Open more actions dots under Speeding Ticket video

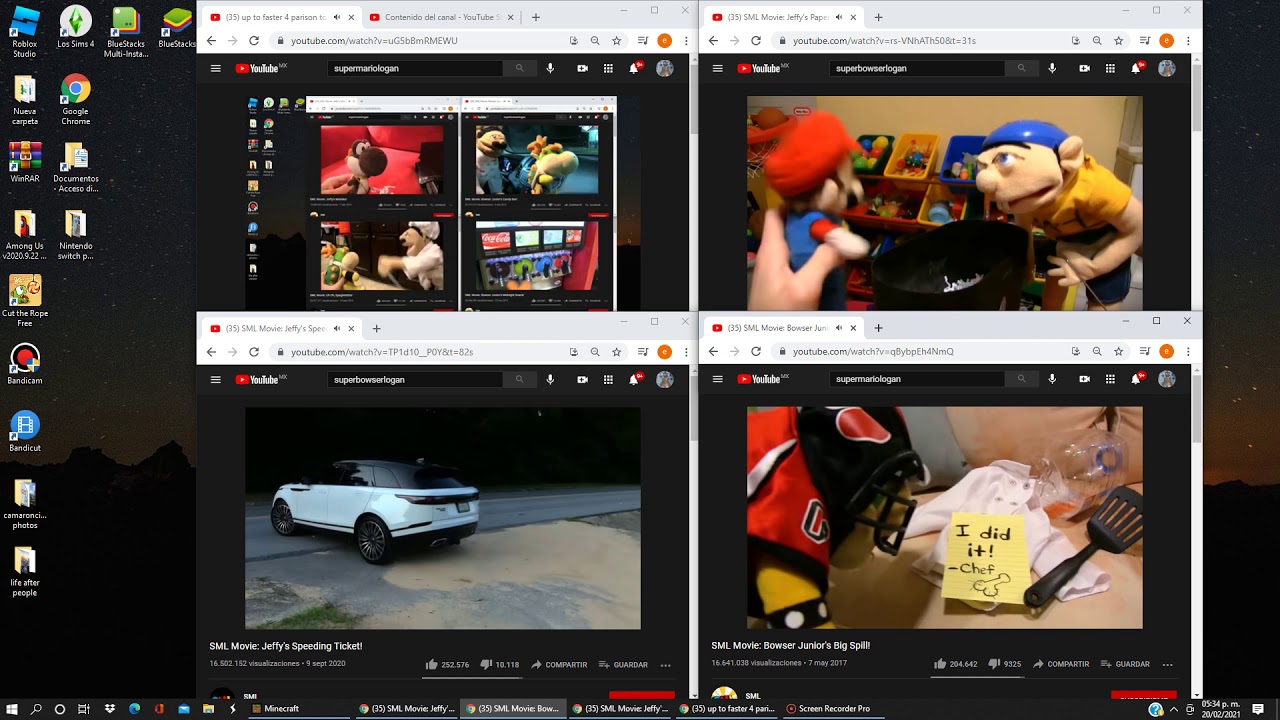pyautogui.click(x=666, y=665)
